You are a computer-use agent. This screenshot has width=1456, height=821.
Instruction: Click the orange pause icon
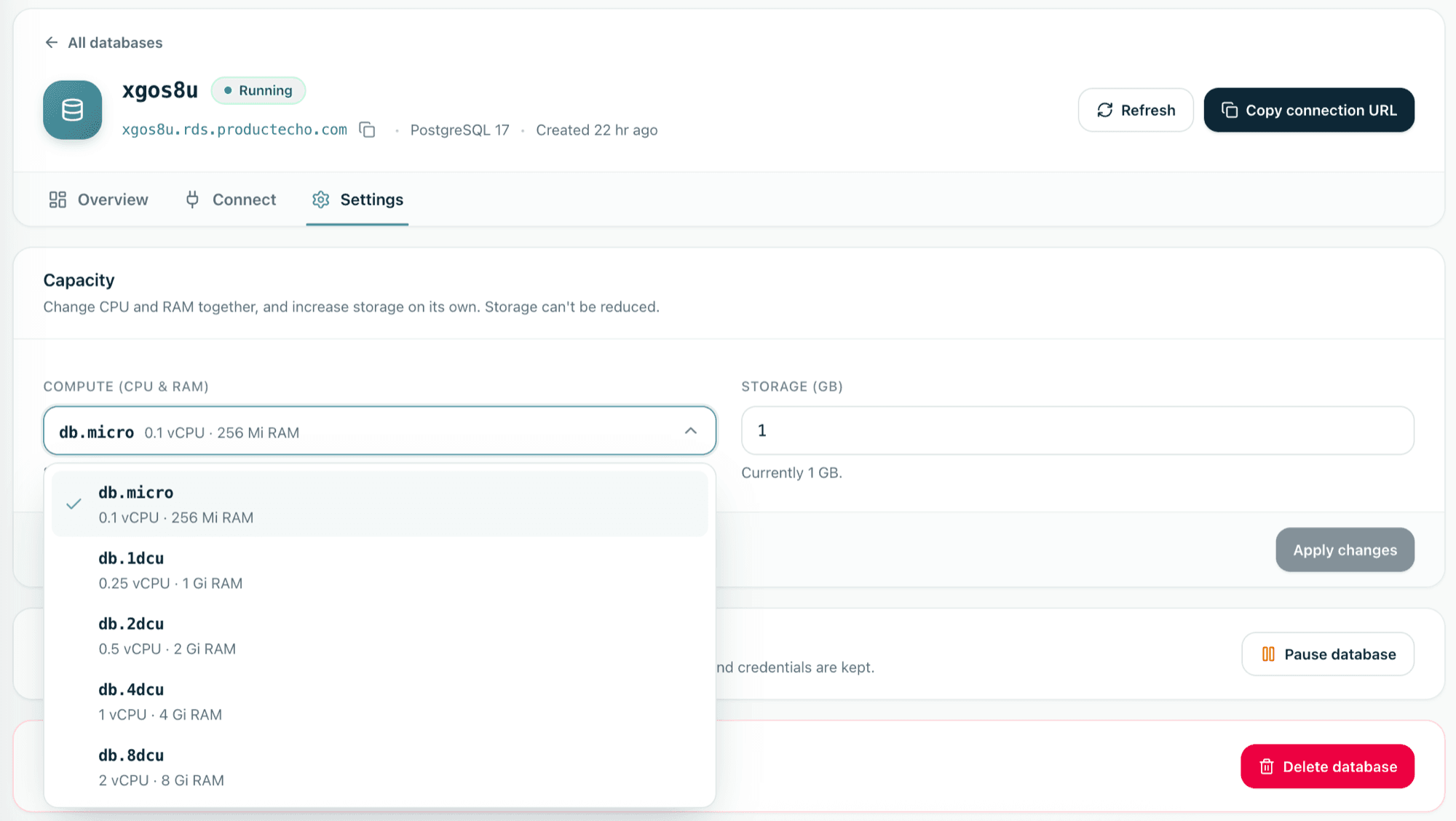pos(1268,654)
